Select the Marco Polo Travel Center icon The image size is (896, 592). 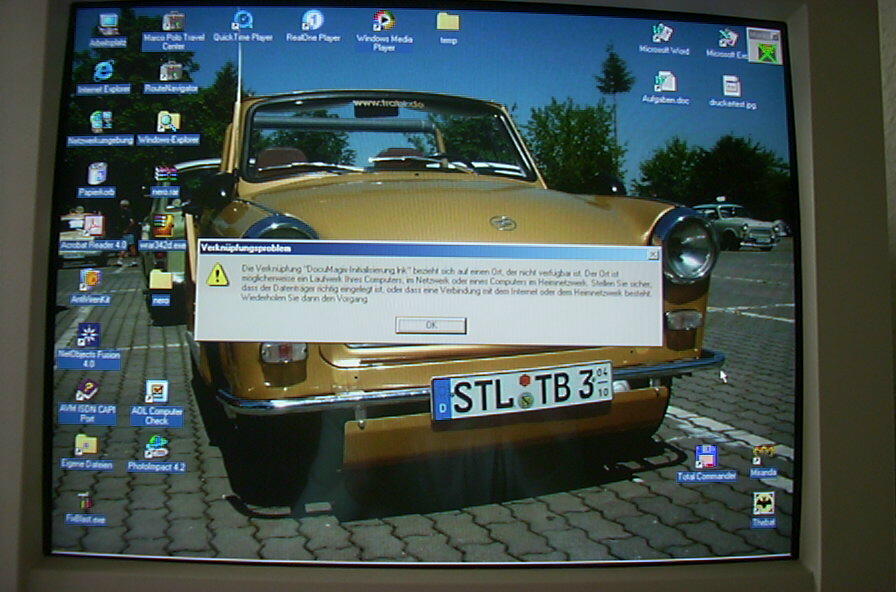coord(173,23)
